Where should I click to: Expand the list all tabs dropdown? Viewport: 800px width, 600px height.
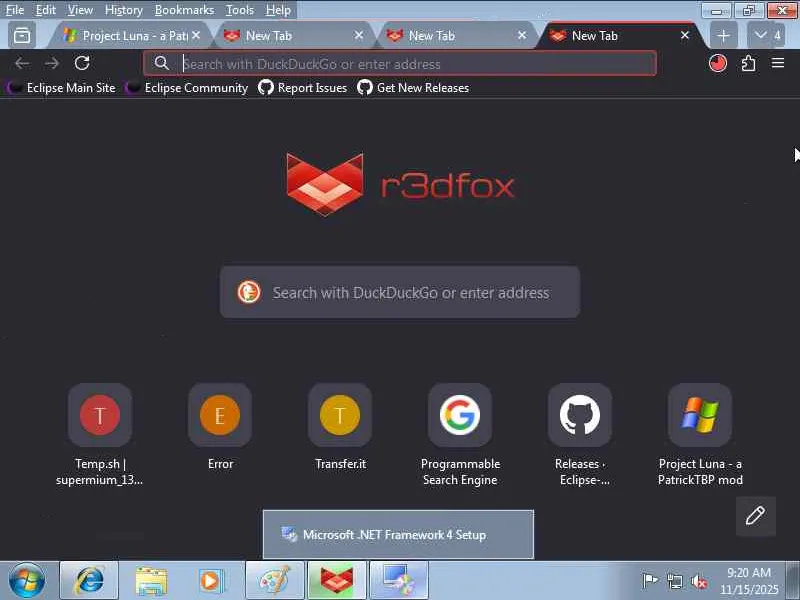766,36
